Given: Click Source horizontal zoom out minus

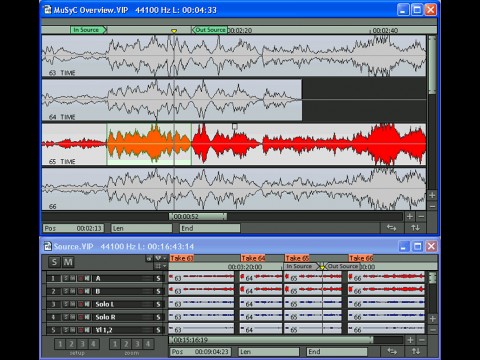Looking at the screenshot, I should 422,340.
